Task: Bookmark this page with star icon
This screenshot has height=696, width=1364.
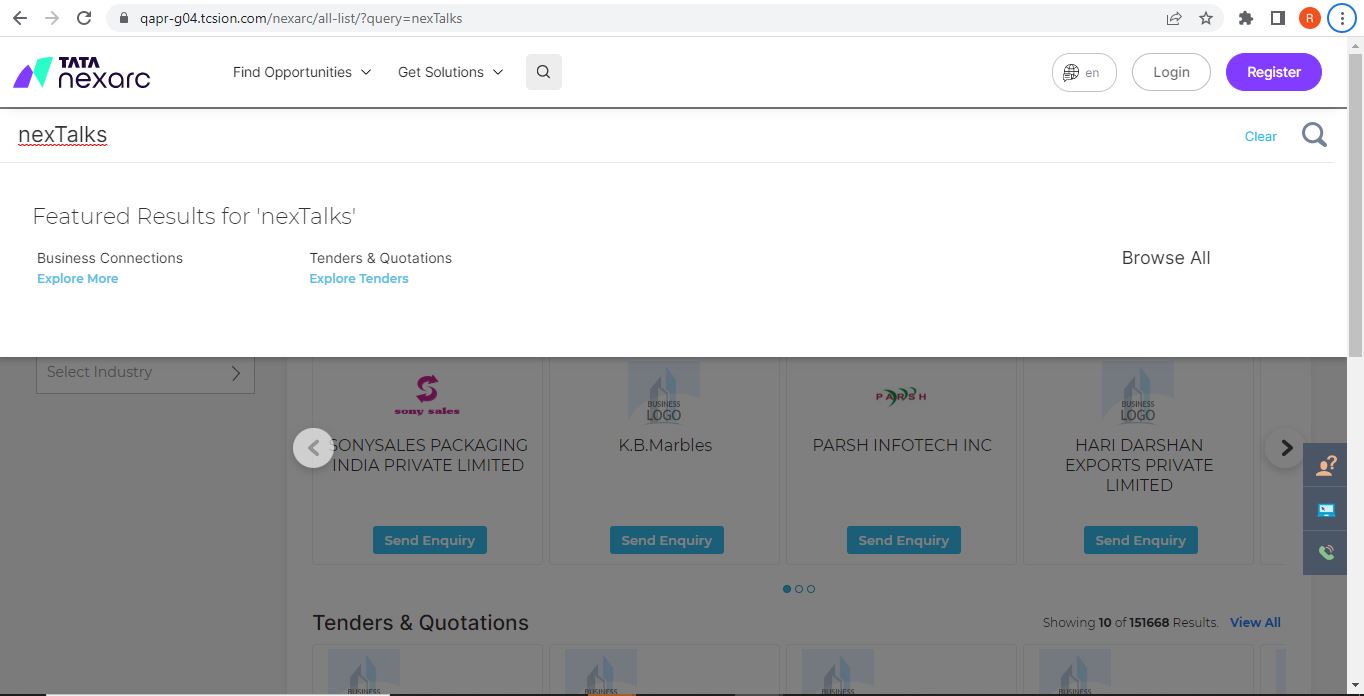Action: pos(1206,18)
